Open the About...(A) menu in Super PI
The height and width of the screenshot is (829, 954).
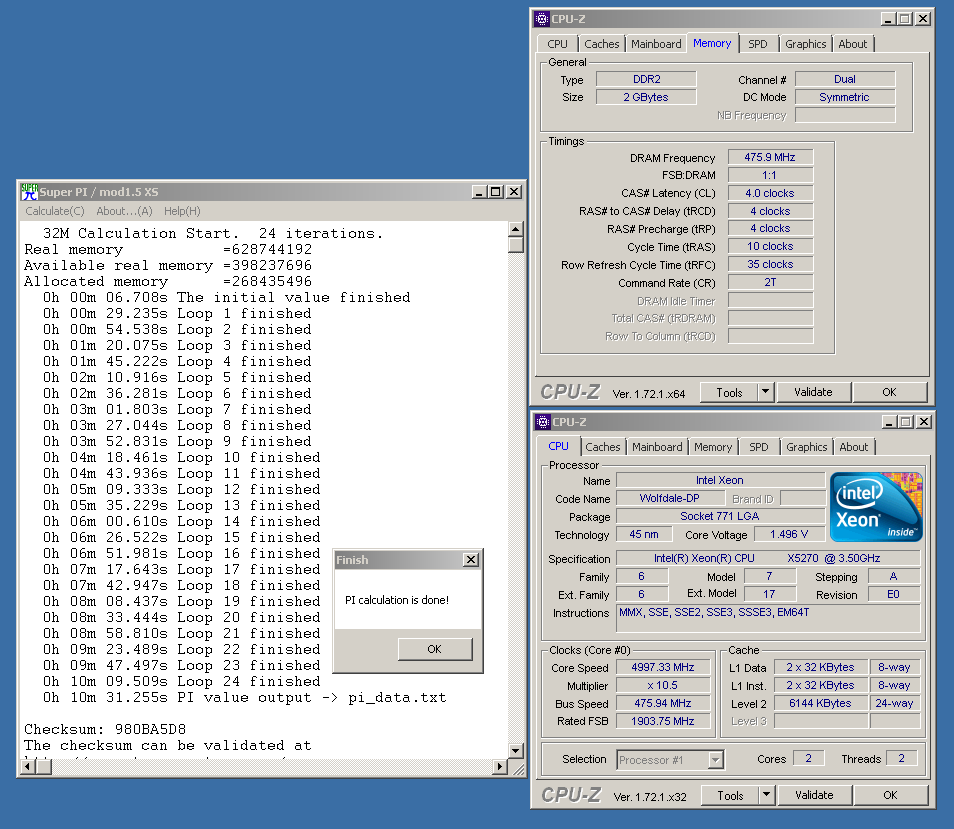tap(124, 211)
